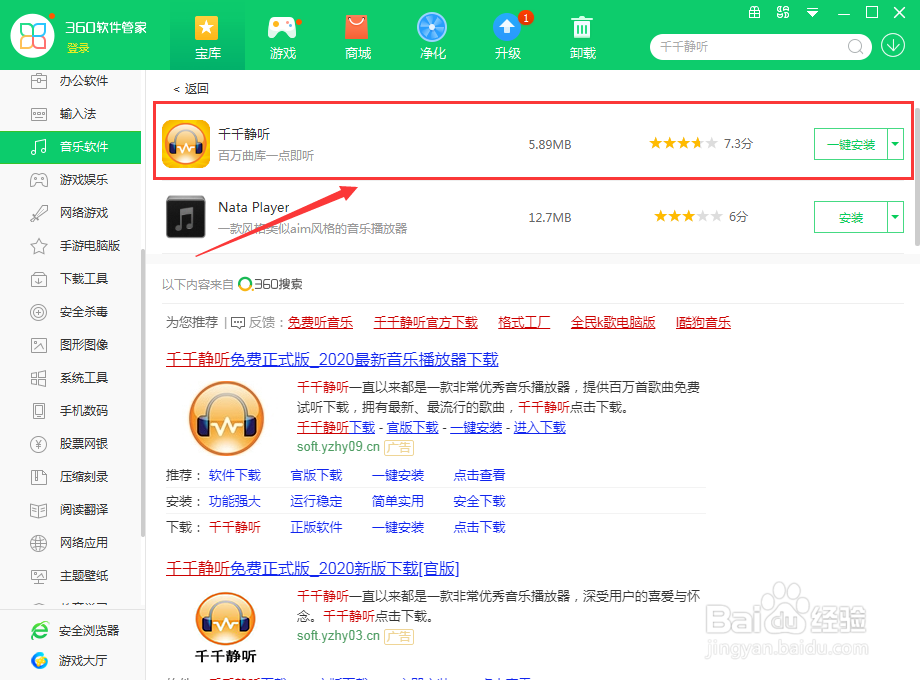
Task: Click 软件下载 in the 推荐 row
Action: coord(235,475)
